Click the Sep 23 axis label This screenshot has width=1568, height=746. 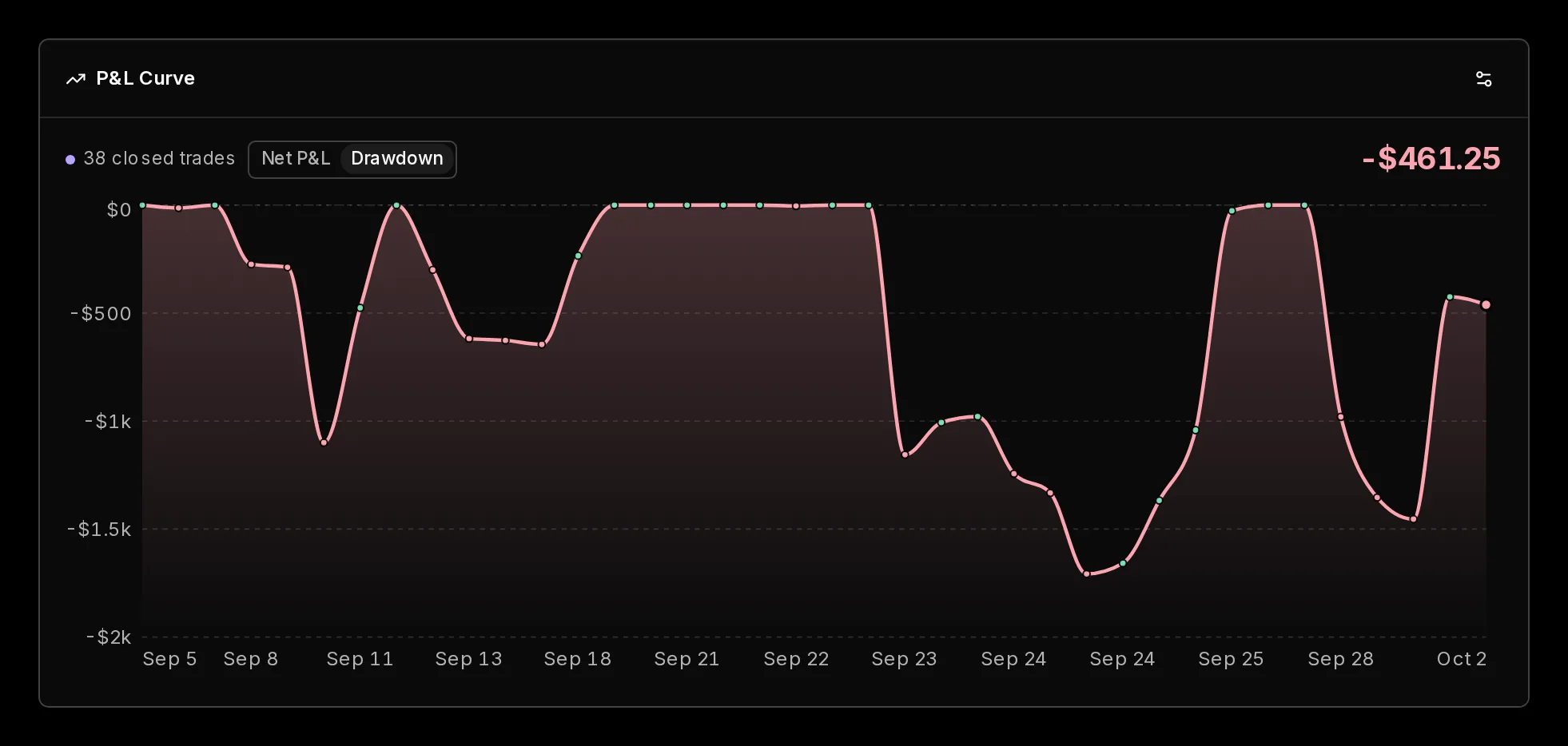click(904, 659)
